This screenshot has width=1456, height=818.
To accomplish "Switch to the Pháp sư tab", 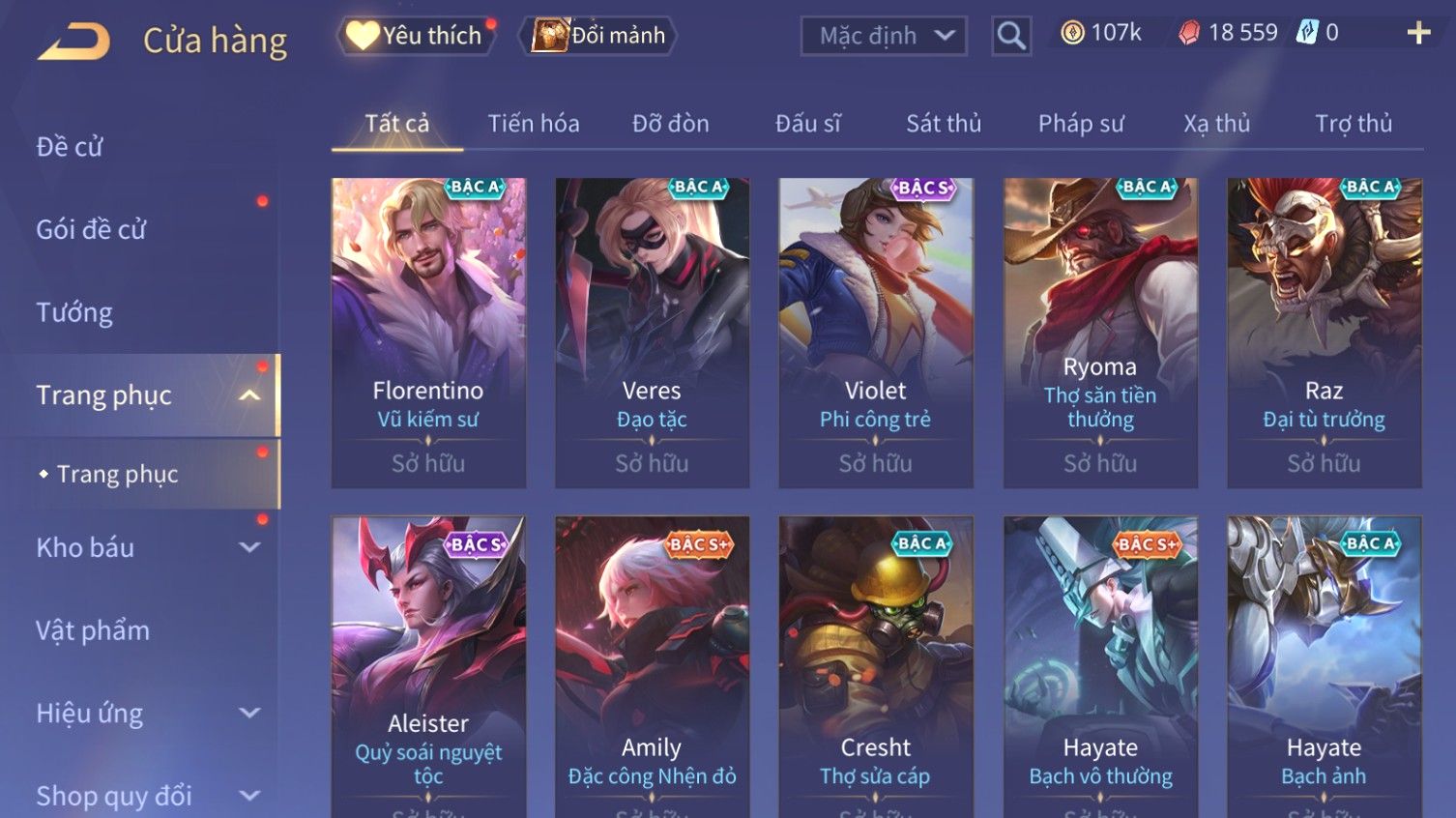I will (x=1081, y=124).
